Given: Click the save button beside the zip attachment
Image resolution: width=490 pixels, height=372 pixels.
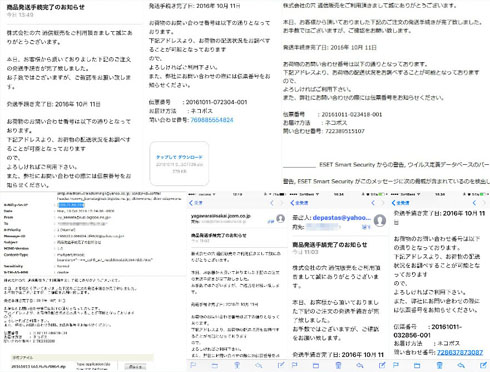Looking at the screenshot, I should [135, 367].
